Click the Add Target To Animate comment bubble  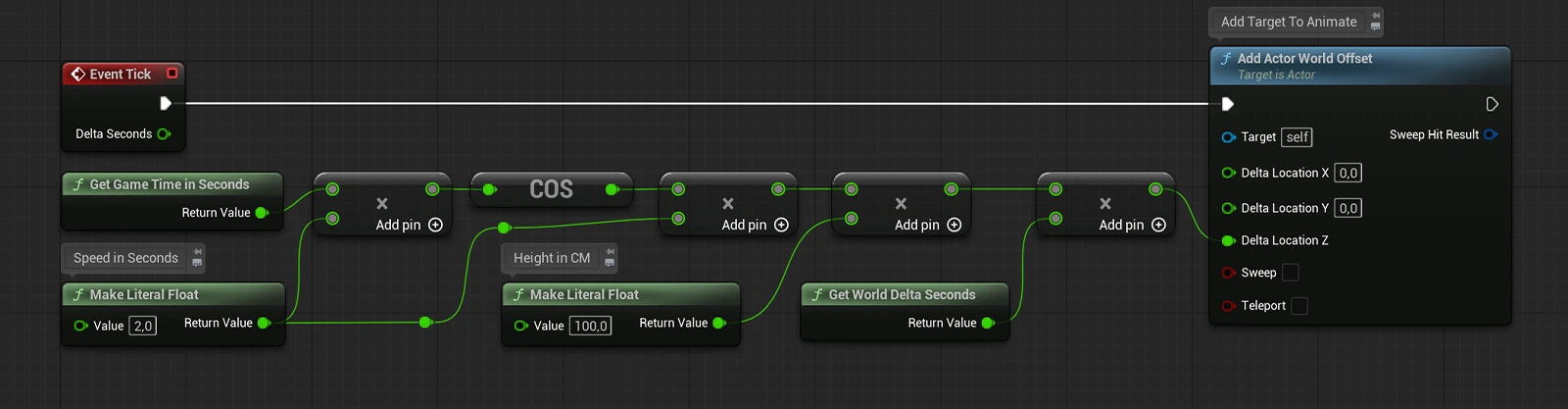coord(1289,22)
